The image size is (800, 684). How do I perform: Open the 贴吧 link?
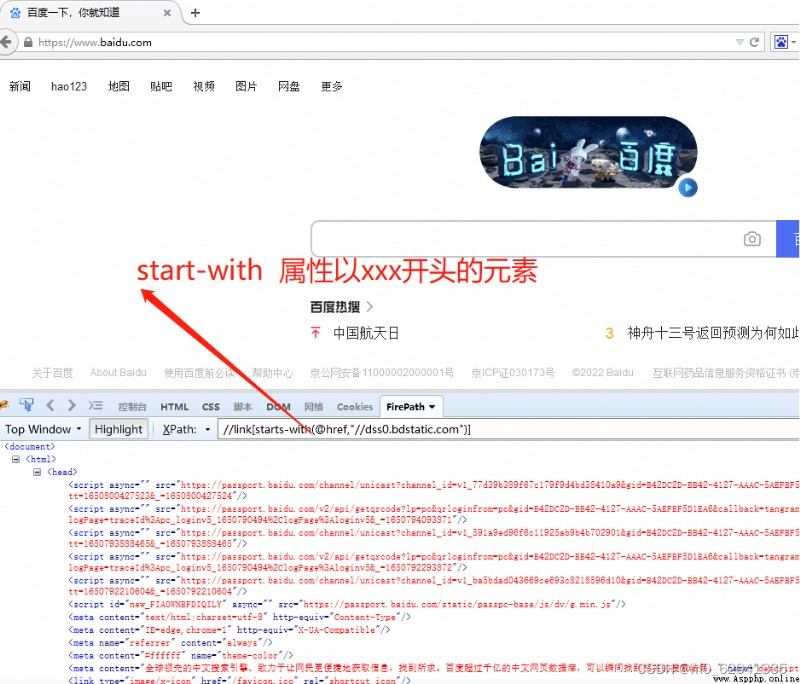pos(161,86)
